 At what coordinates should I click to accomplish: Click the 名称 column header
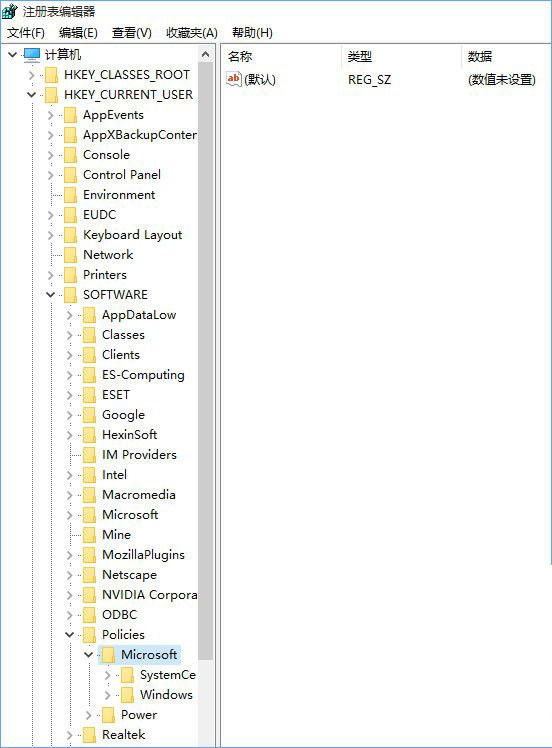coord(282,57)
